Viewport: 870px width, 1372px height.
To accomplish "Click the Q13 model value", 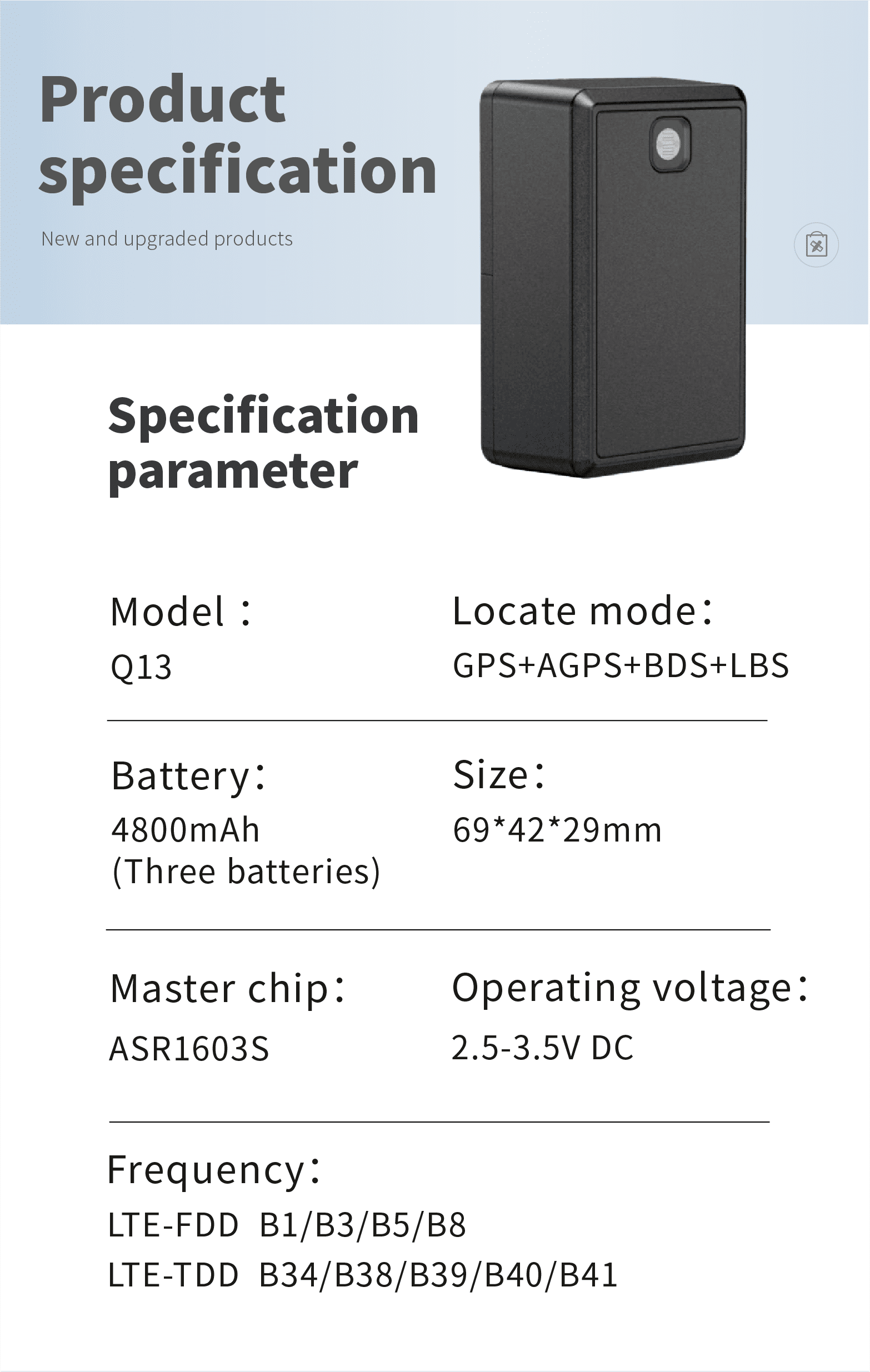I will pyautogui.click(x=141, y=667).
